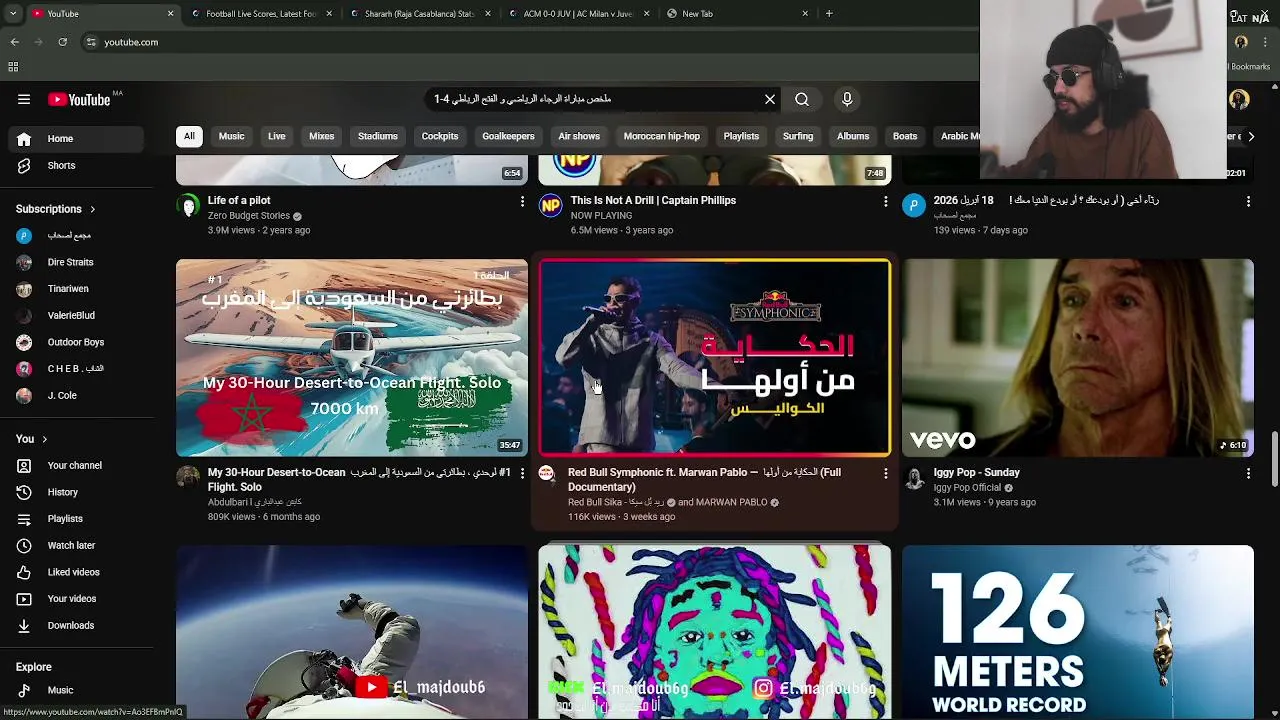Expand the You section
The width and height of the screenshot is (1280, 720).
(31, 439)
